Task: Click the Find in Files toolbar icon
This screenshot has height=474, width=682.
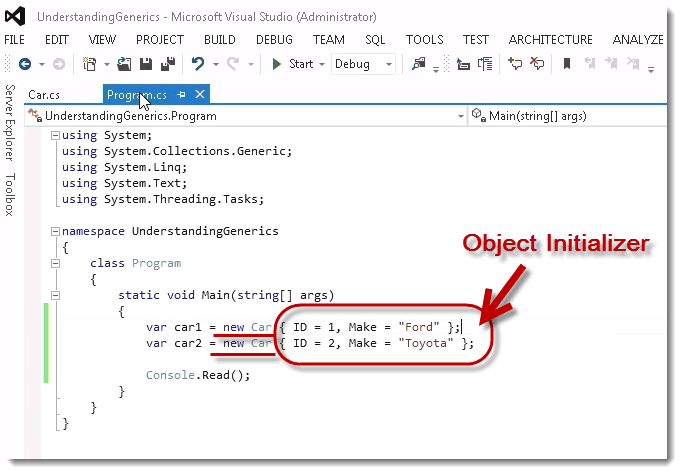Action: tap(418, 64)
